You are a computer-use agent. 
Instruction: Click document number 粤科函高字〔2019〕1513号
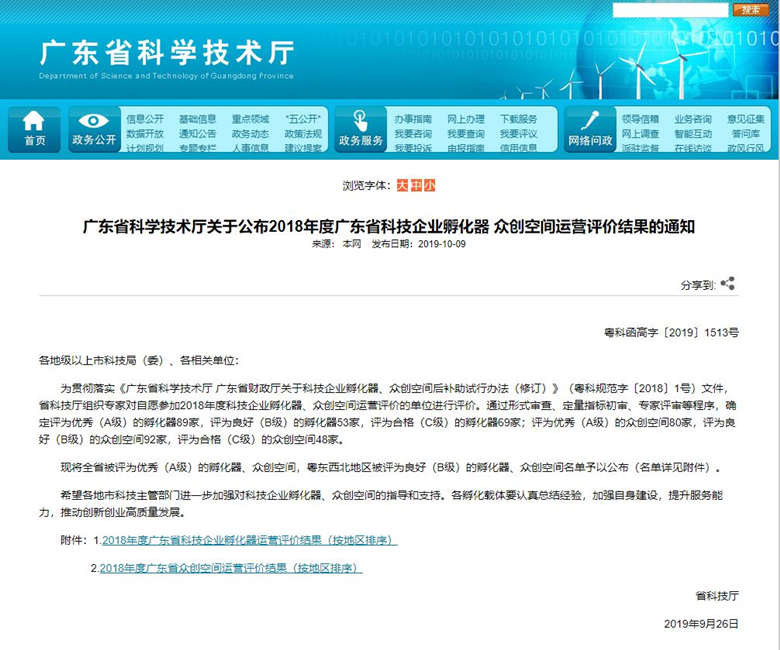(671, 333)
